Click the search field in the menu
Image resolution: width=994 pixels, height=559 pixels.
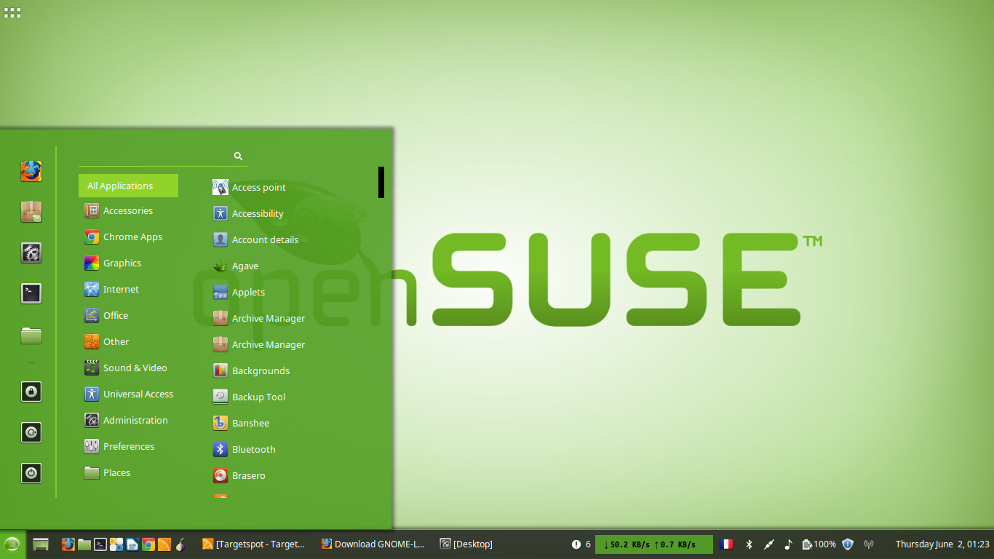(162, 156)
